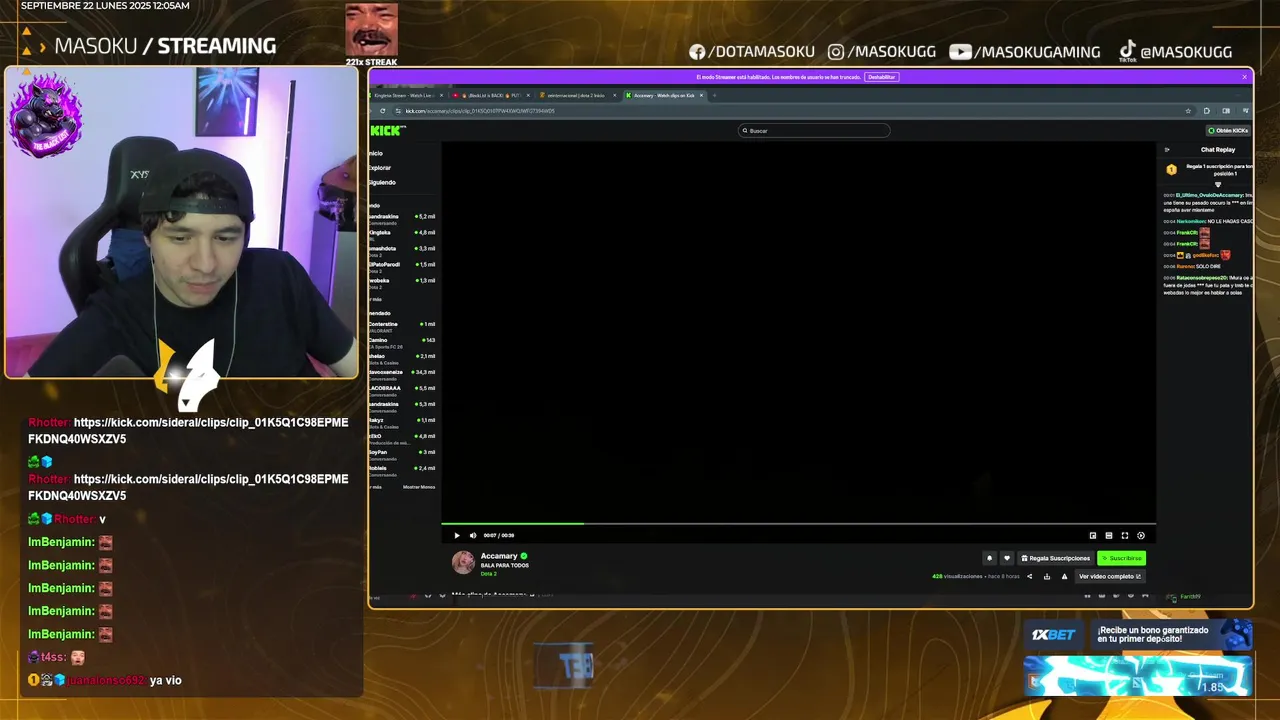
Task: Go to Siguiendo in Kick sidebar
Action: (x=382, y=182)
